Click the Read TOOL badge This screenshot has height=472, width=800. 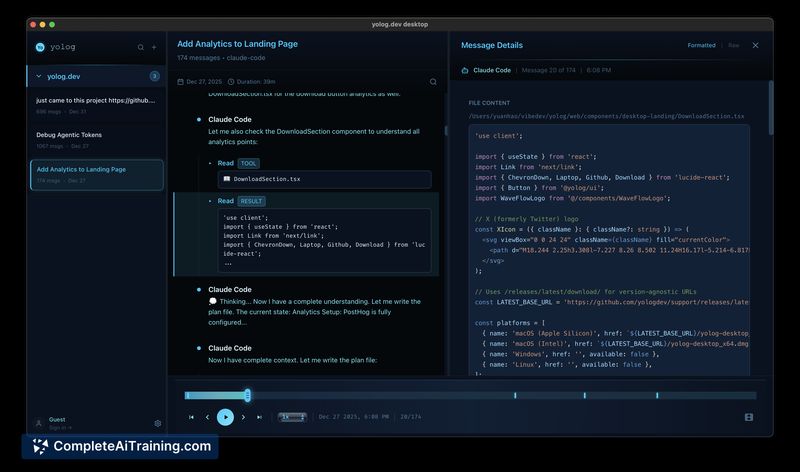tap(248, 163)
